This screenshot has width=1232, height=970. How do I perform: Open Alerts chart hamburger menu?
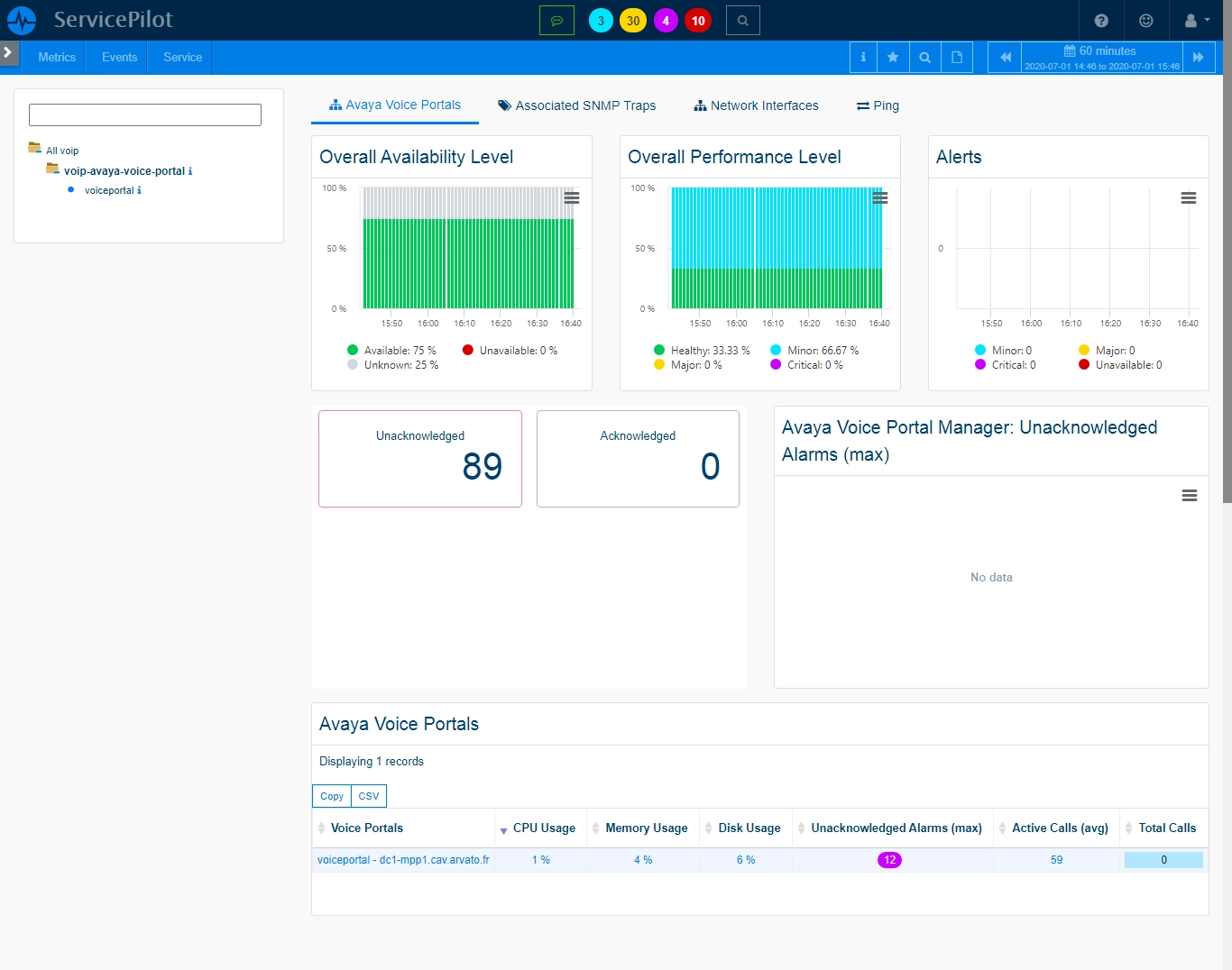click(1189, 198)
